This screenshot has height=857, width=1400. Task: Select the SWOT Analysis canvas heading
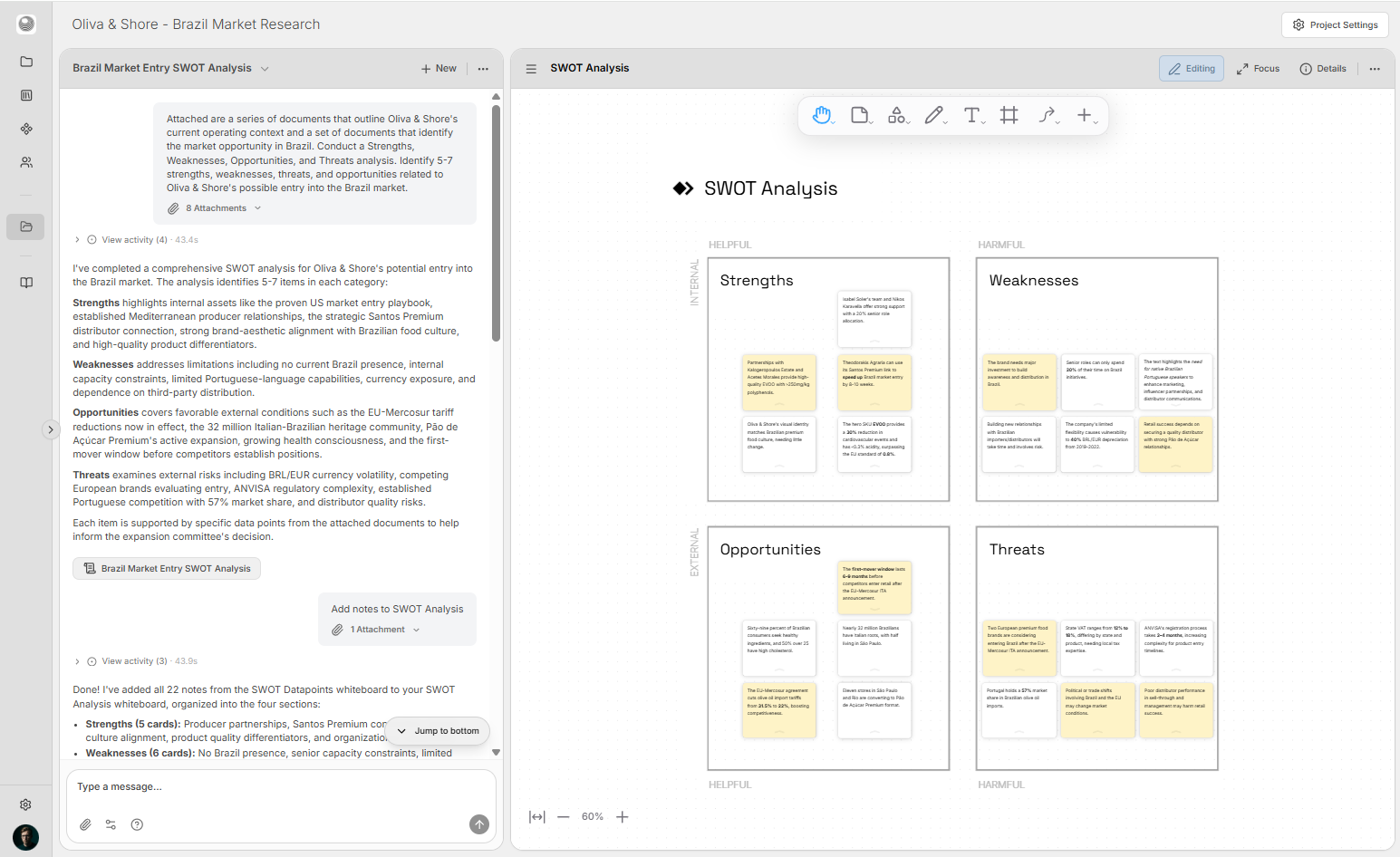point(770,188)
